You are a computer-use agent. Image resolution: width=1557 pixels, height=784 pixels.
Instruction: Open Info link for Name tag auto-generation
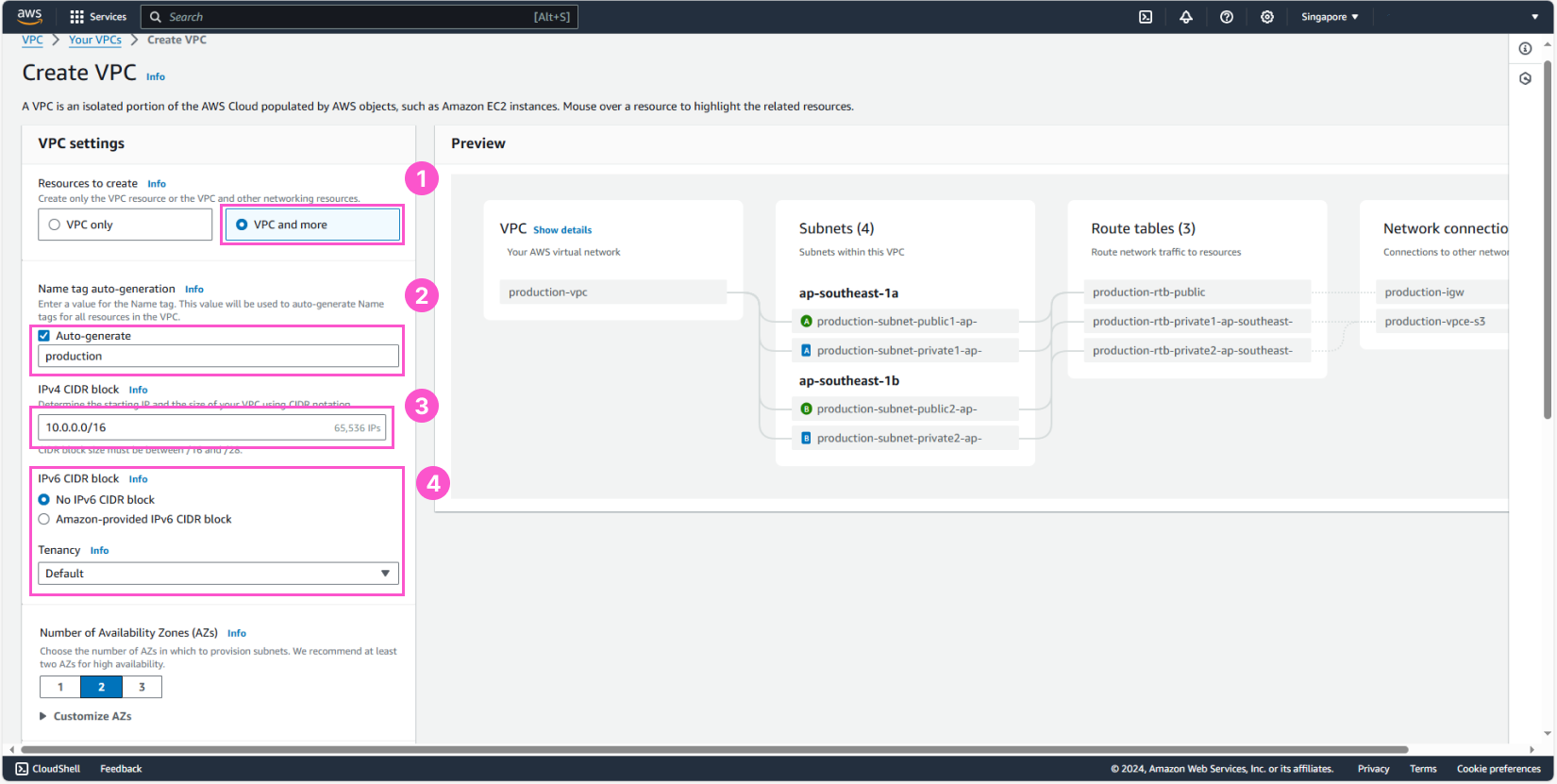[x=194, y=290]
